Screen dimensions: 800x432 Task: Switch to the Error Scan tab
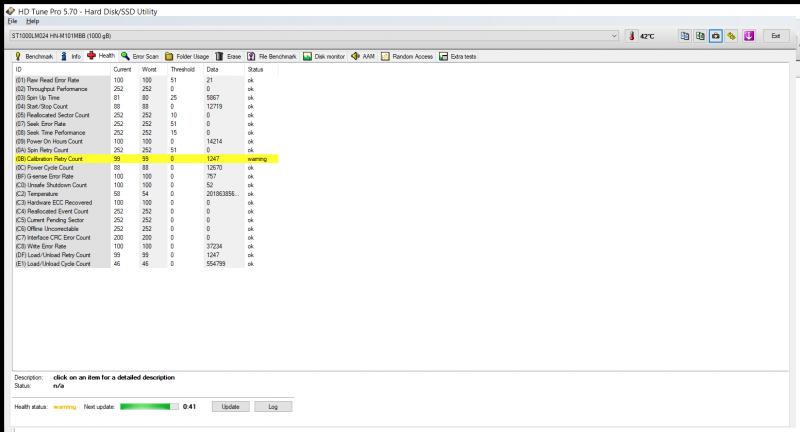[x=140, y=56]
